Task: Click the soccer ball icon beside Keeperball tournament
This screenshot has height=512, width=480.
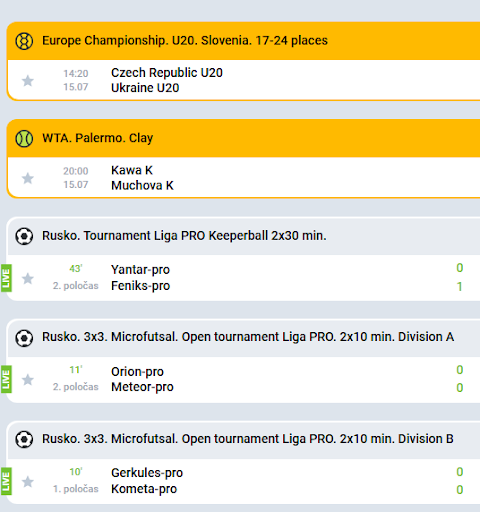Action: [x=24, y=236]
